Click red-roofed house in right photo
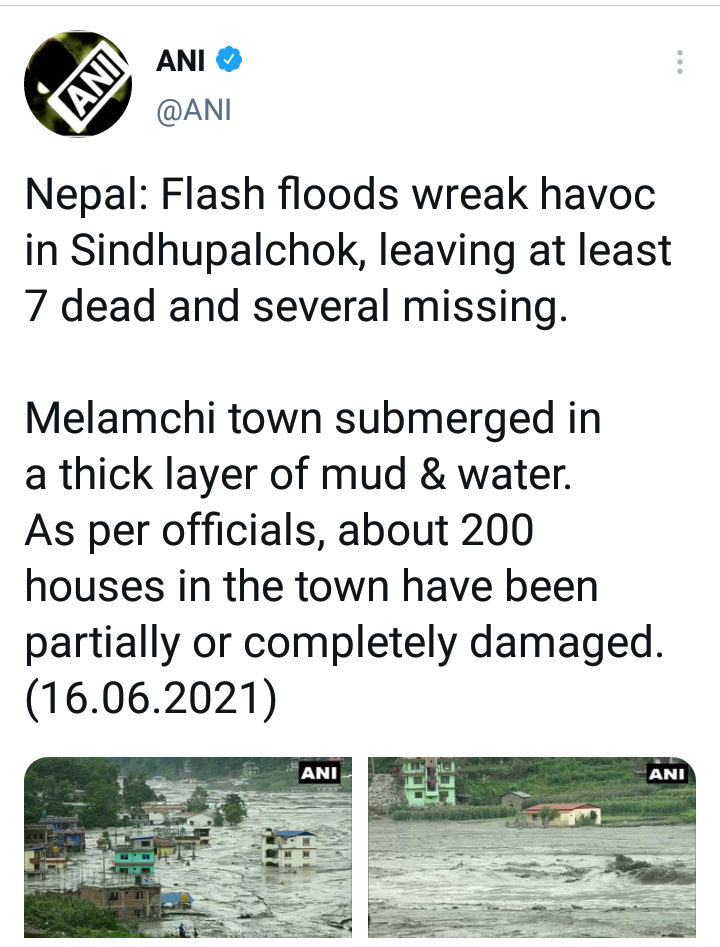Screen dimensions: 720x947 pos(561,812)
